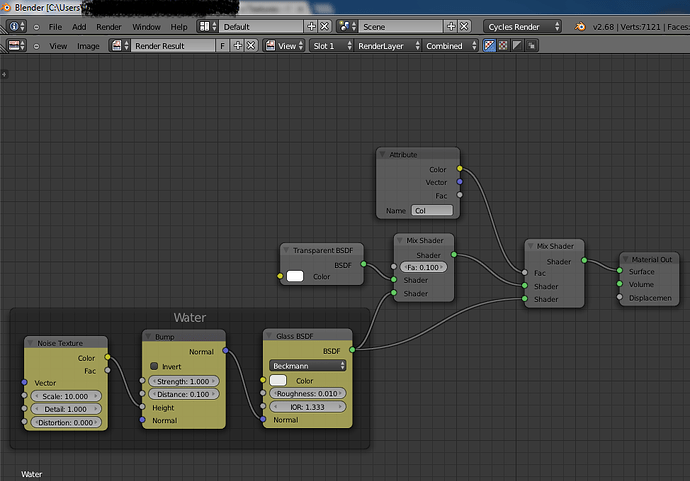Open the Help menu
Viewport: 690px width, 481px height.
coord(179,27)
